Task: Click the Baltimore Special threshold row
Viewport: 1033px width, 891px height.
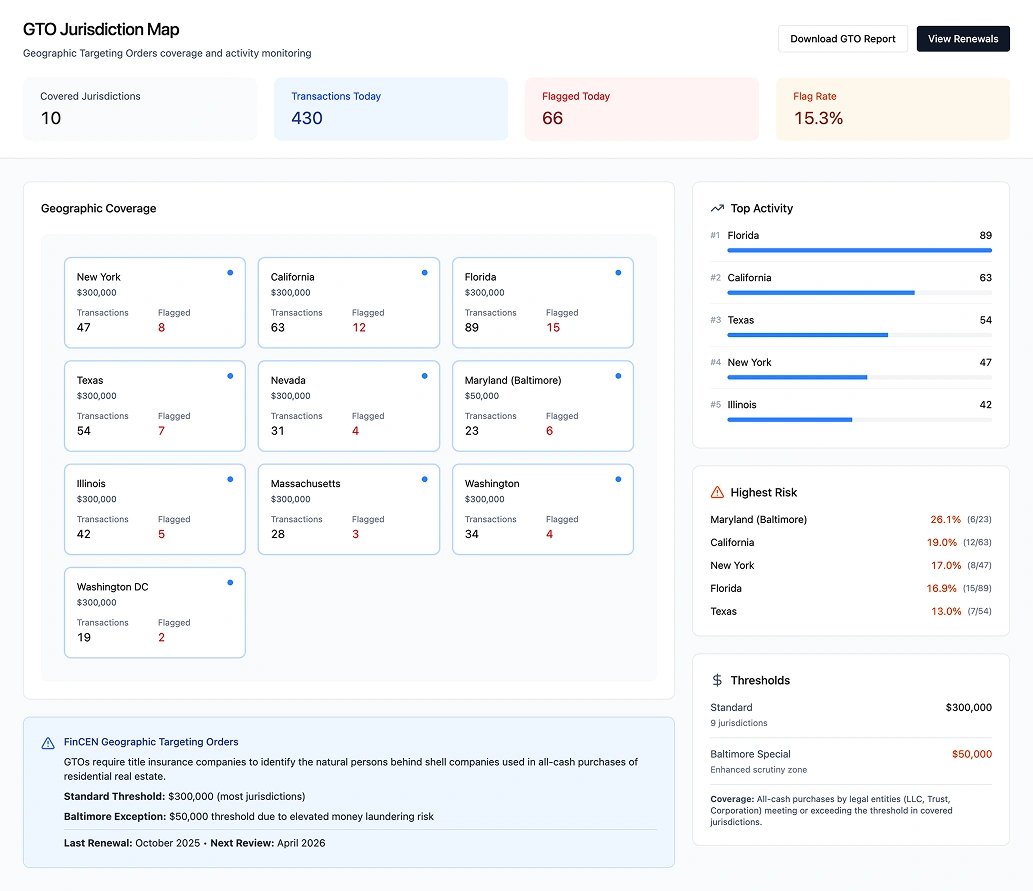Action: (850, 761)
